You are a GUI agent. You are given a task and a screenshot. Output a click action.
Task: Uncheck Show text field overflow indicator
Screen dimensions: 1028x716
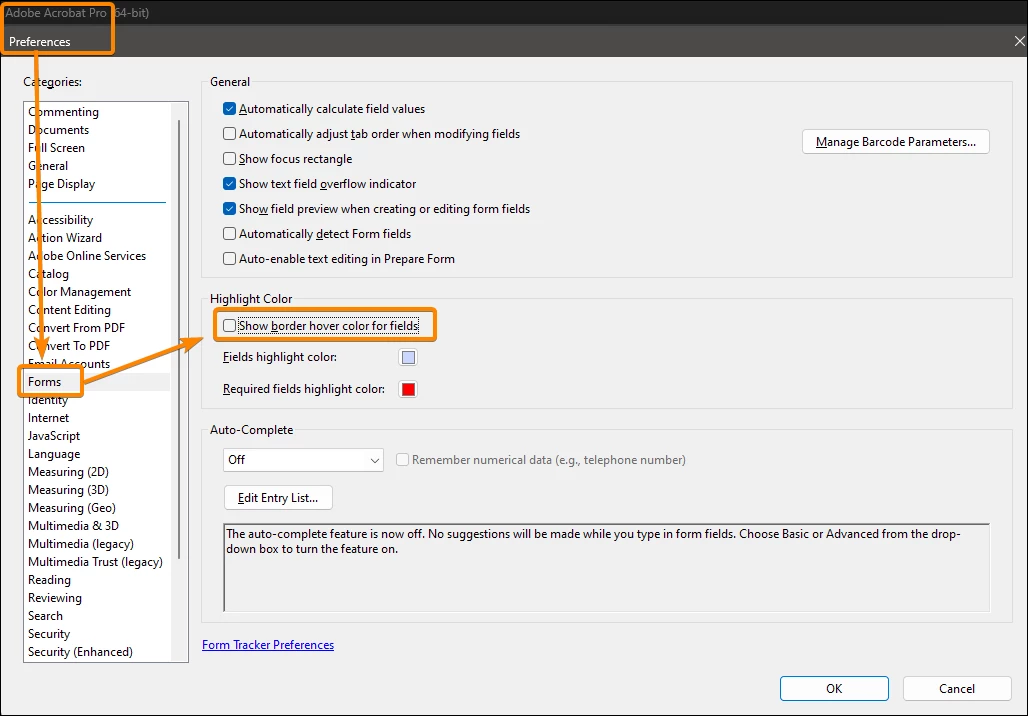(x=229, y=184)
